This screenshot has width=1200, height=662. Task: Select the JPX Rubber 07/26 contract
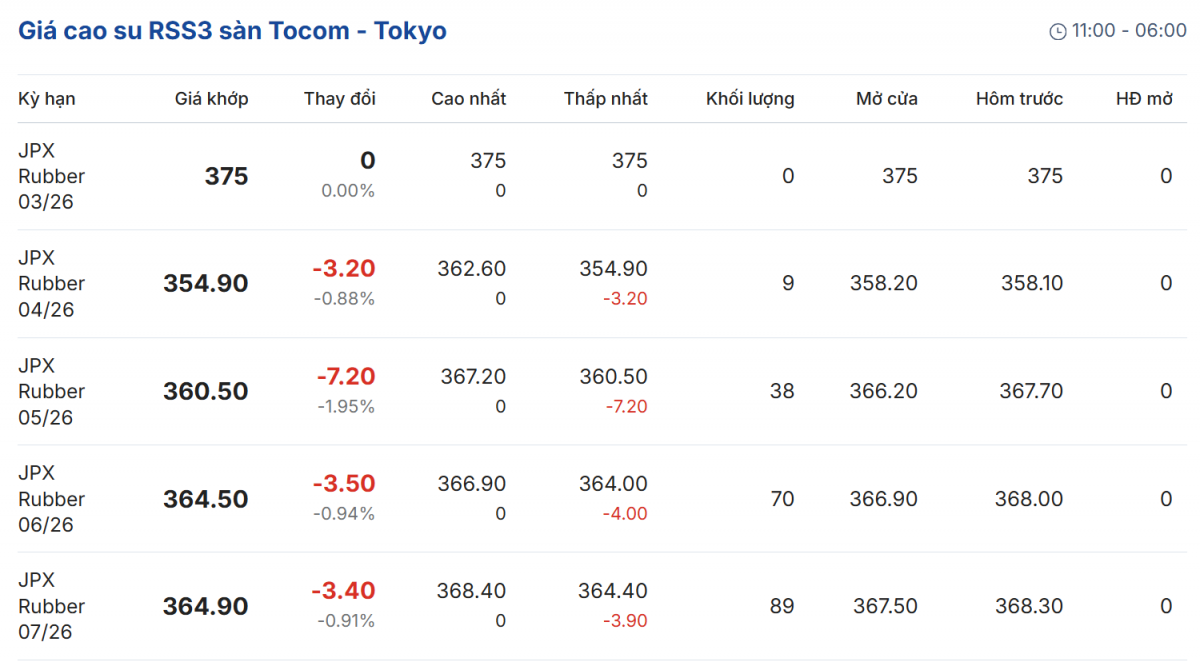click(x=52, y=606)
